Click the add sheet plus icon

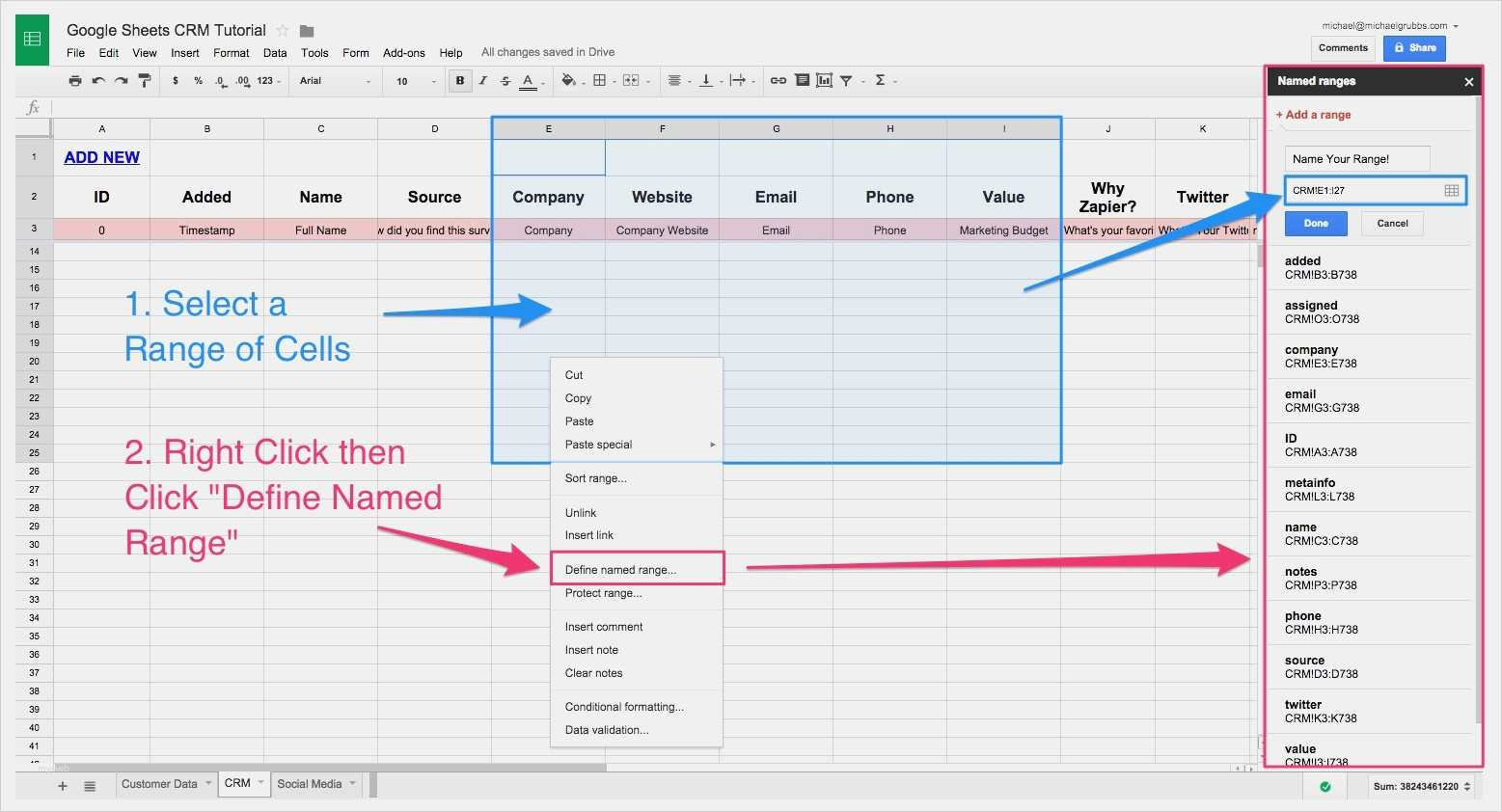click(x=63, y=786)
